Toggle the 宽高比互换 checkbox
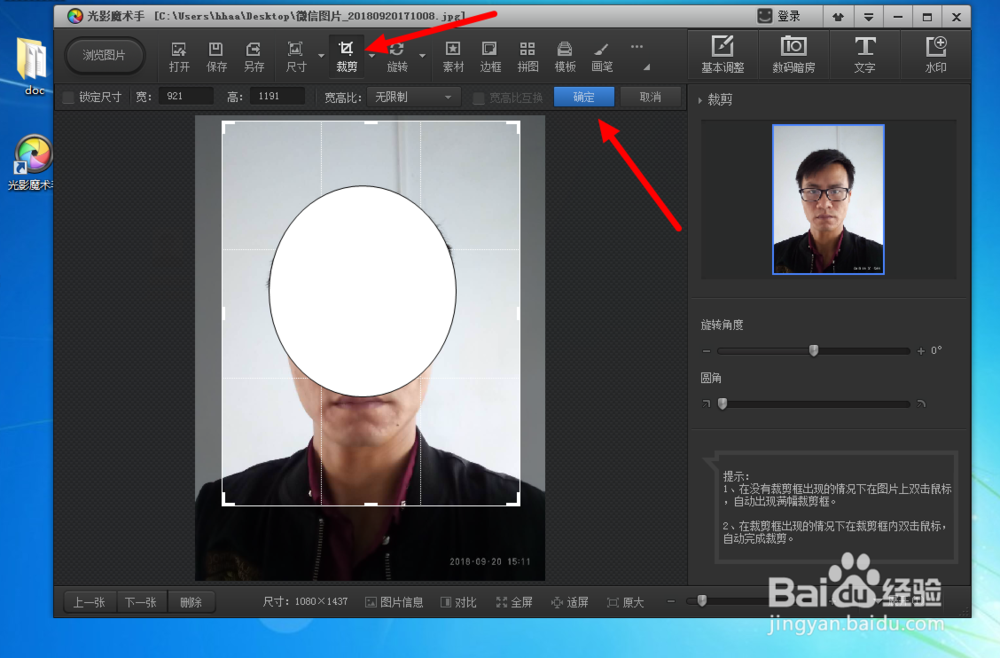This screenshot has width=1000, height=658. coord(478,98)
